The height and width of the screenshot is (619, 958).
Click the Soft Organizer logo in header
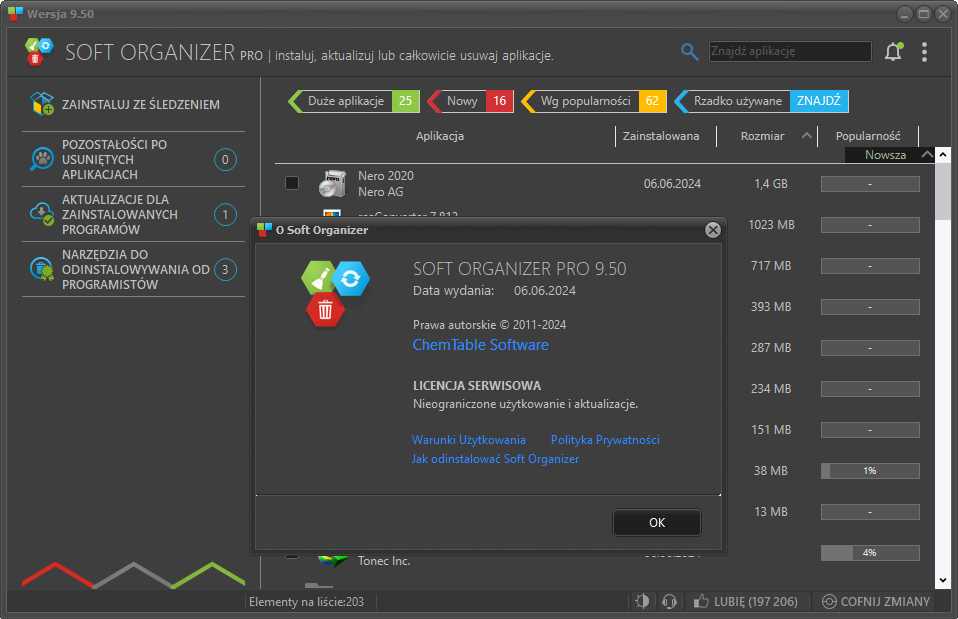(39, 51)
